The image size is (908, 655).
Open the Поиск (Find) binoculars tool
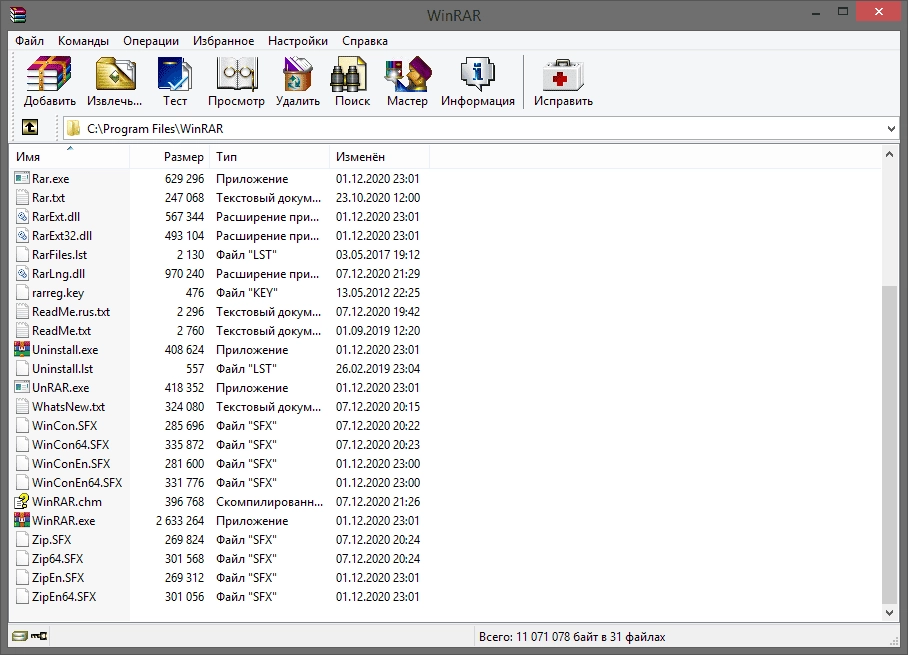click(349, 74)
